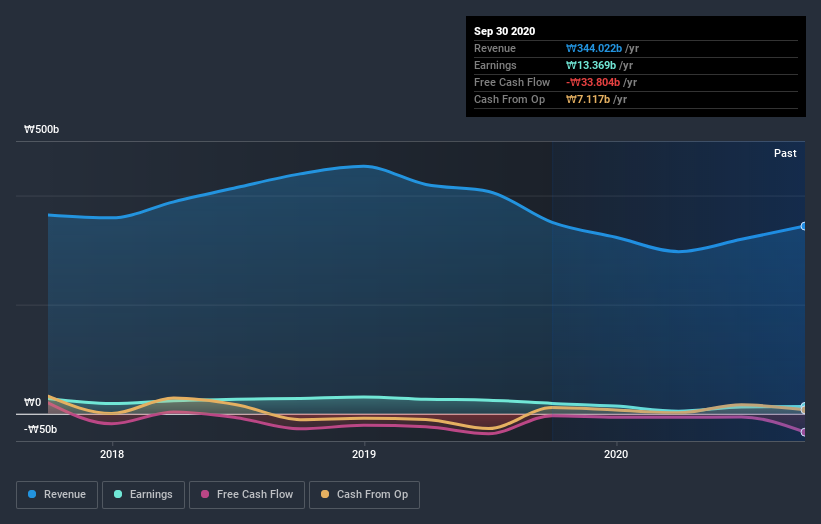Viewport: 821px width, 524px height.
Task: Click the Revenue row label in tooltip
Action: (495, 48)
